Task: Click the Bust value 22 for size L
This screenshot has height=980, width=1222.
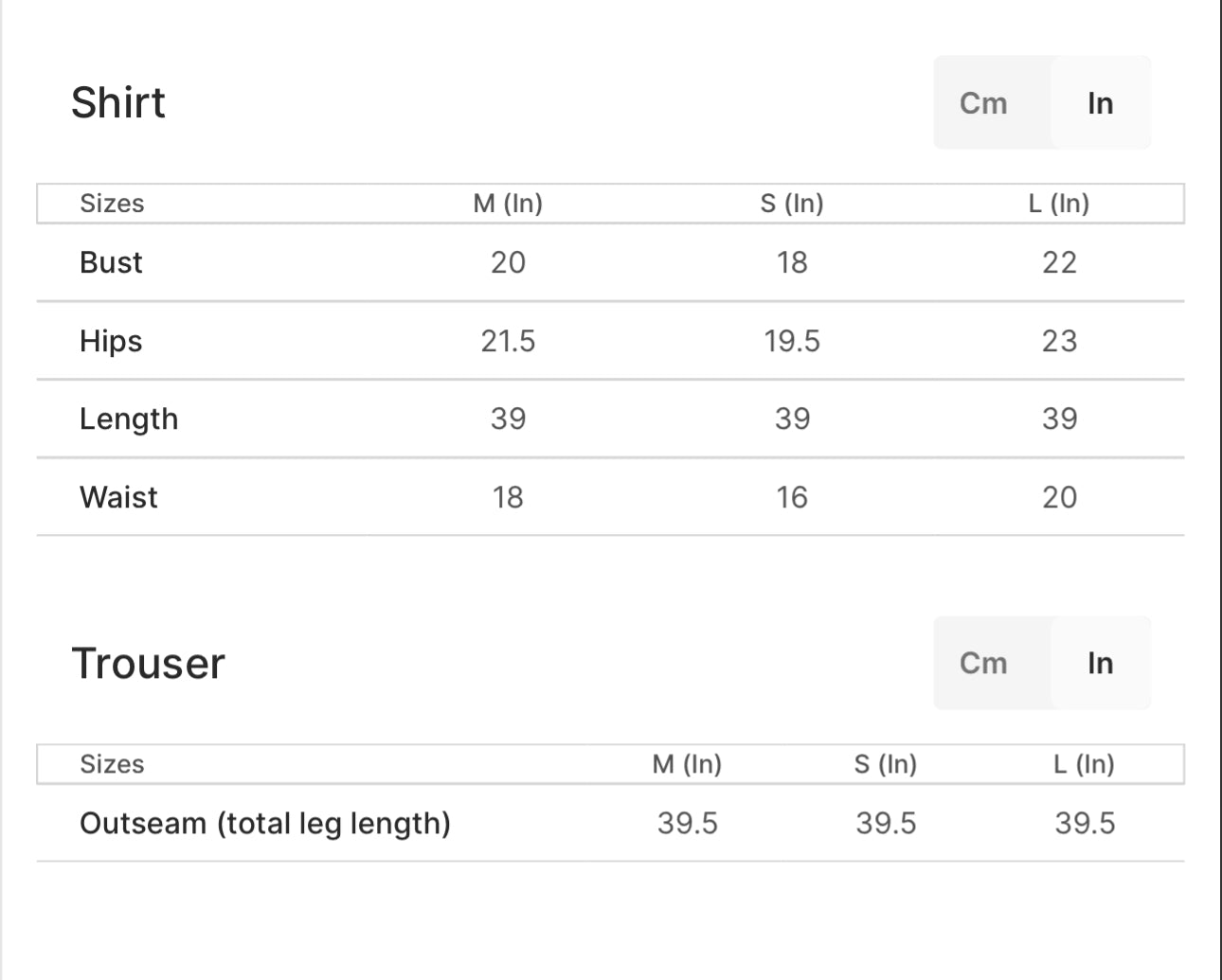Action: point(1059,262)
